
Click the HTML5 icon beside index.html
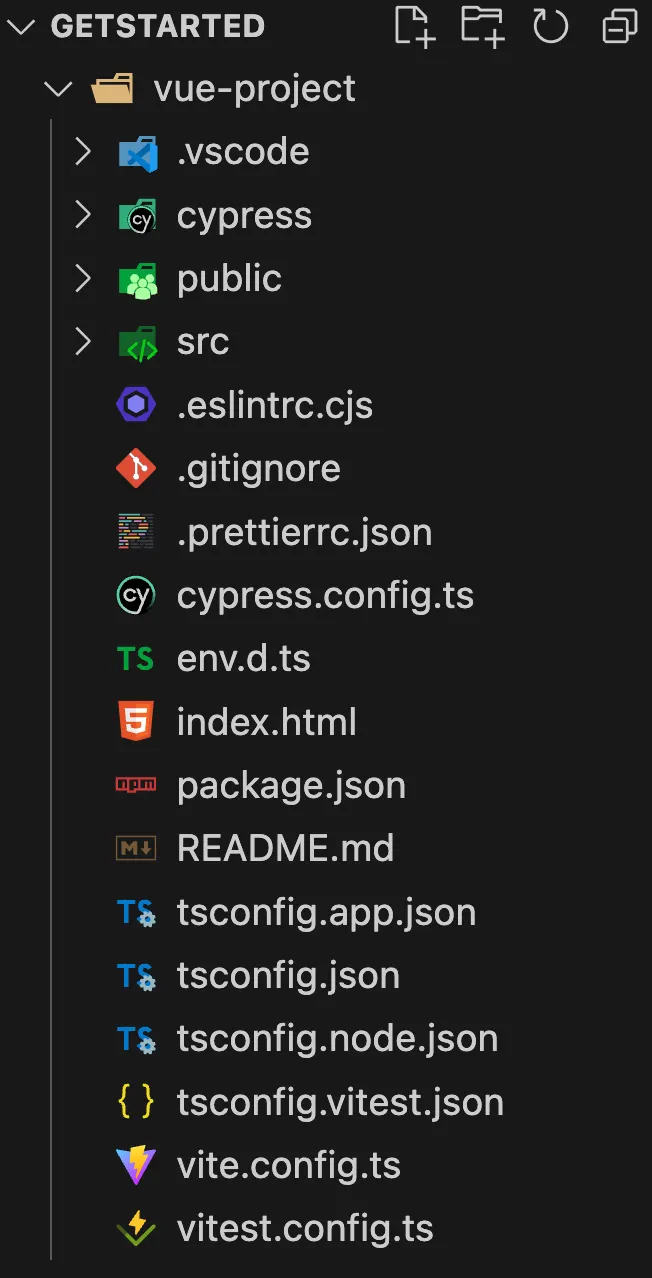[x=136, y=722]
